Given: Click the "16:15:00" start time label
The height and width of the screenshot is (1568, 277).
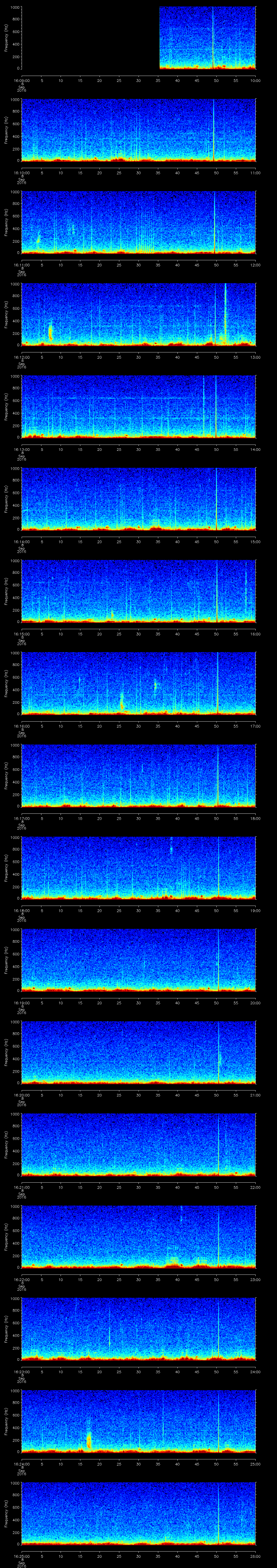Looking at the screenshot, I should pyautogui.click(x=21, y=634).
